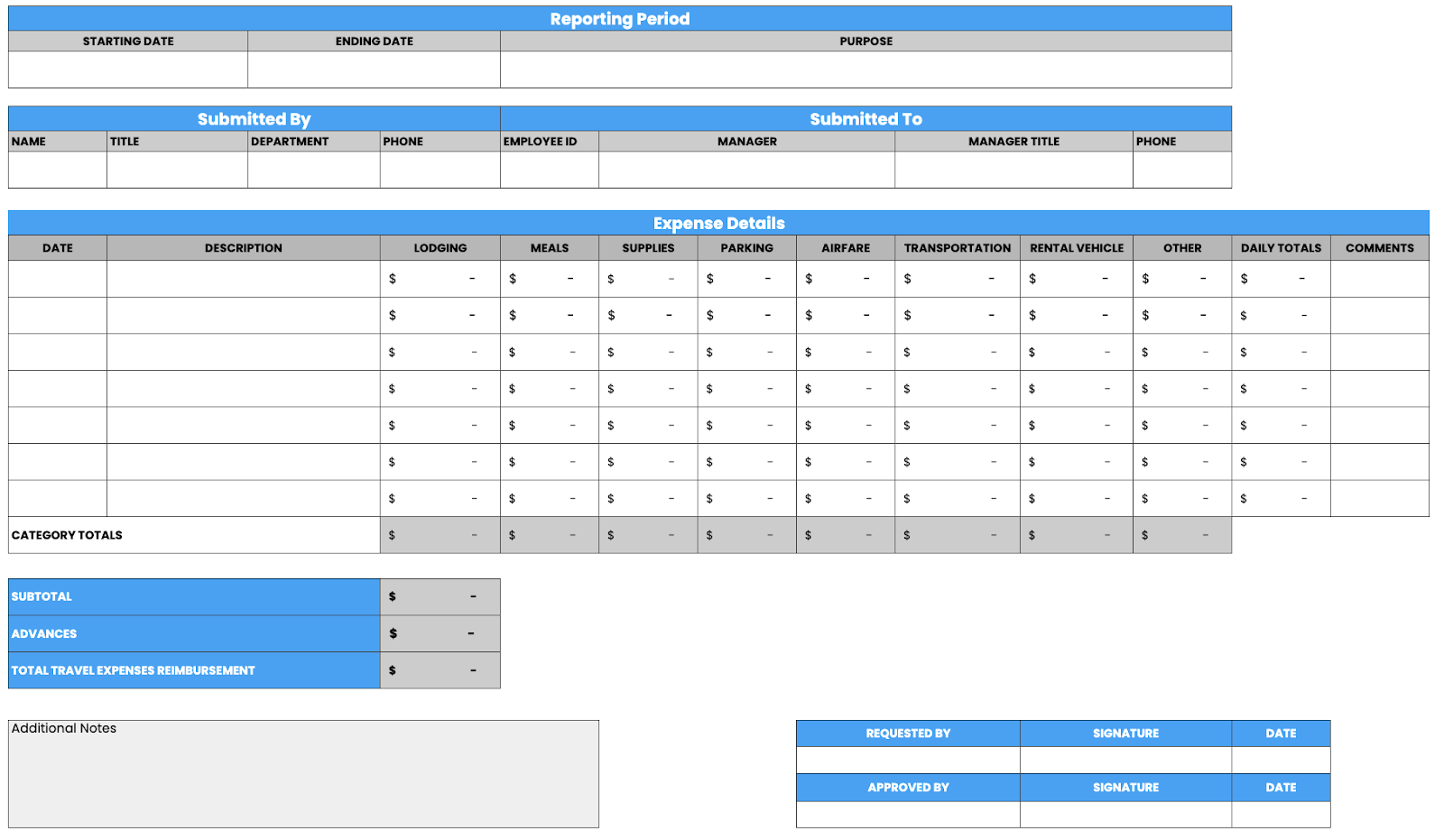The height and width of the screenshot is (840, 1444).
Task: Click the Submitted To header
Action: pos(865,119)
